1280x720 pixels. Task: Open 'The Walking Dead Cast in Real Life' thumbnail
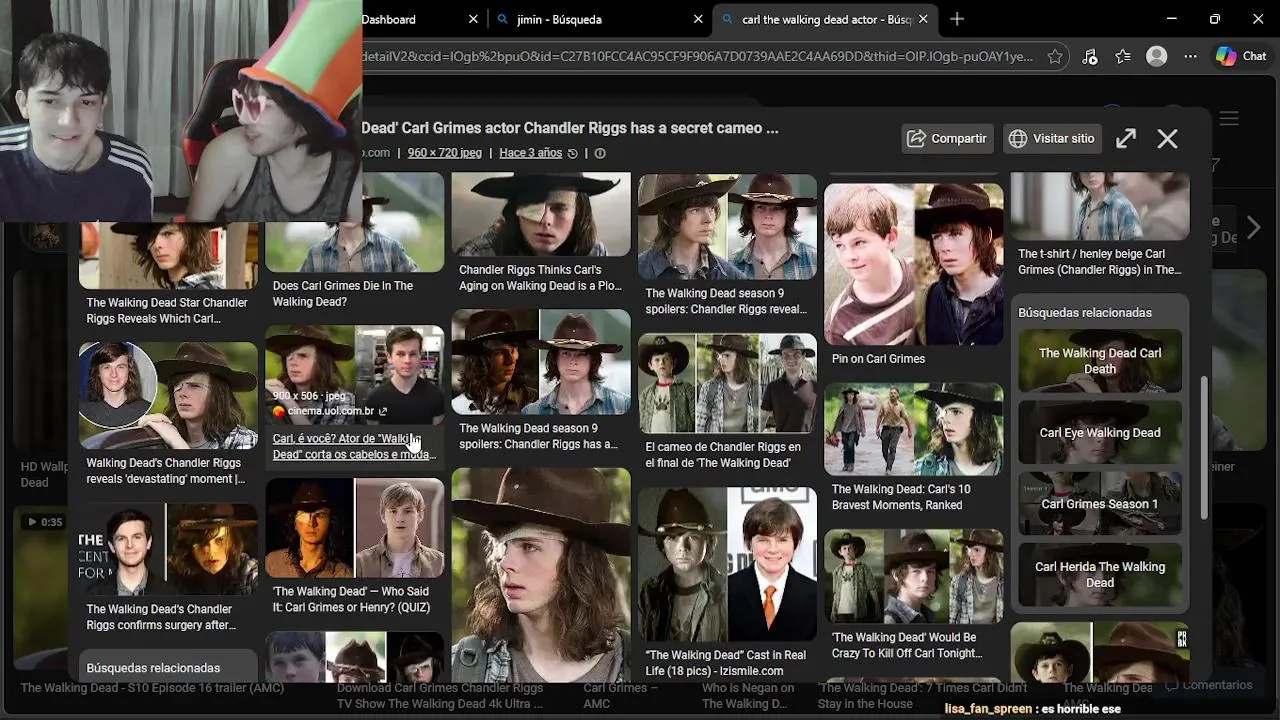click(x=727, y=564)
